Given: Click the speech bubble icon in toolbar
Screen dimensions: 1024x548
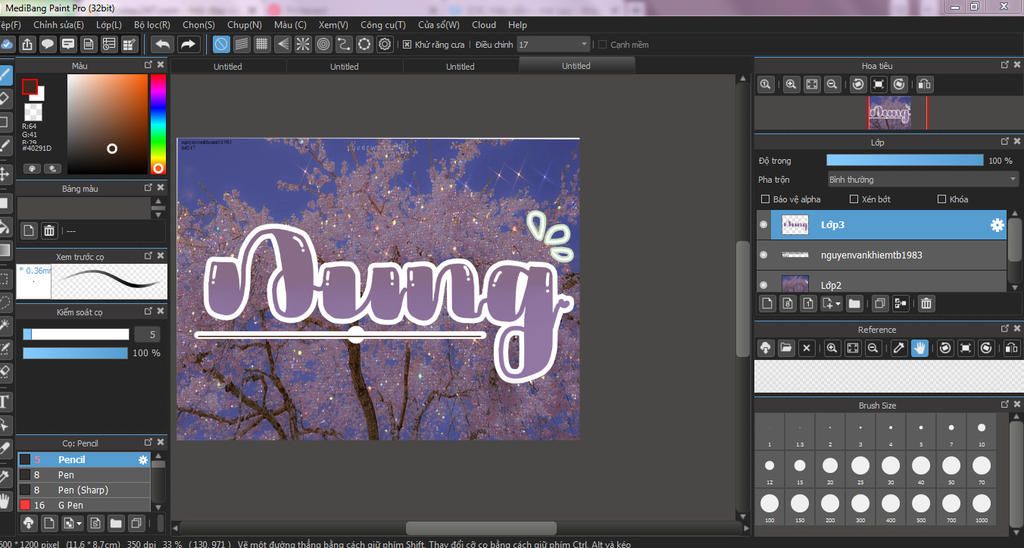Looking at the screenshot, I should coord(47,44).
